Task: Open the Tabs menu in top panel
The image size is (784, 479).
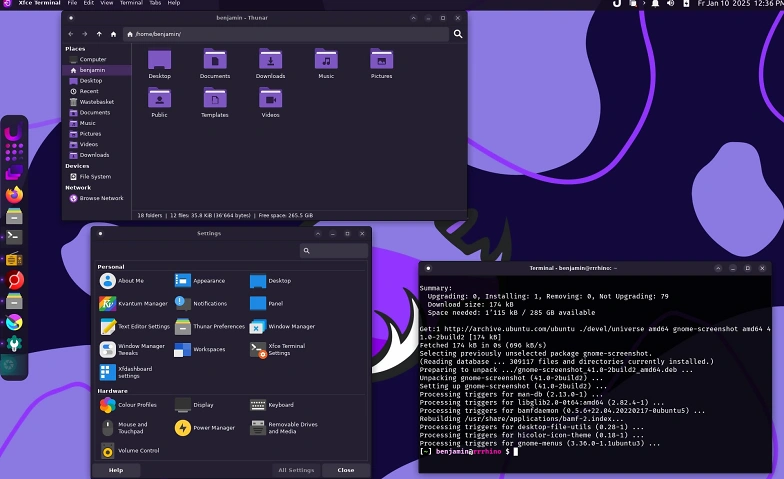Action: pos(155,3)
